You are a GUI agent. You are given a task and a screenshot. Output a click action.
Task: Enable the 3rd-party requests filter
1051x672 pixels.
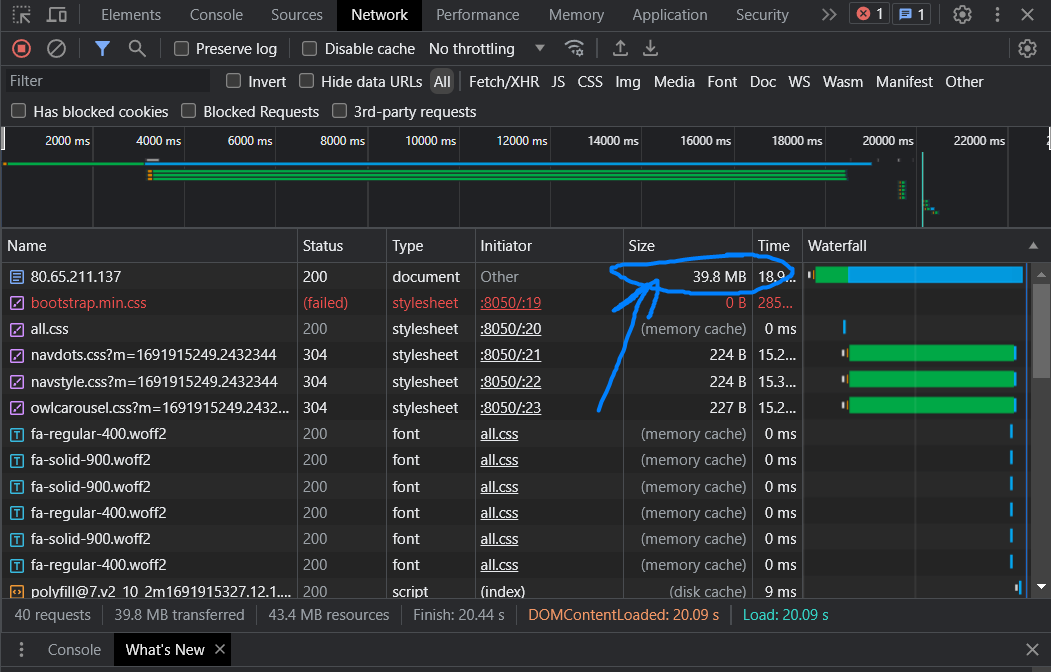[339, 112]
